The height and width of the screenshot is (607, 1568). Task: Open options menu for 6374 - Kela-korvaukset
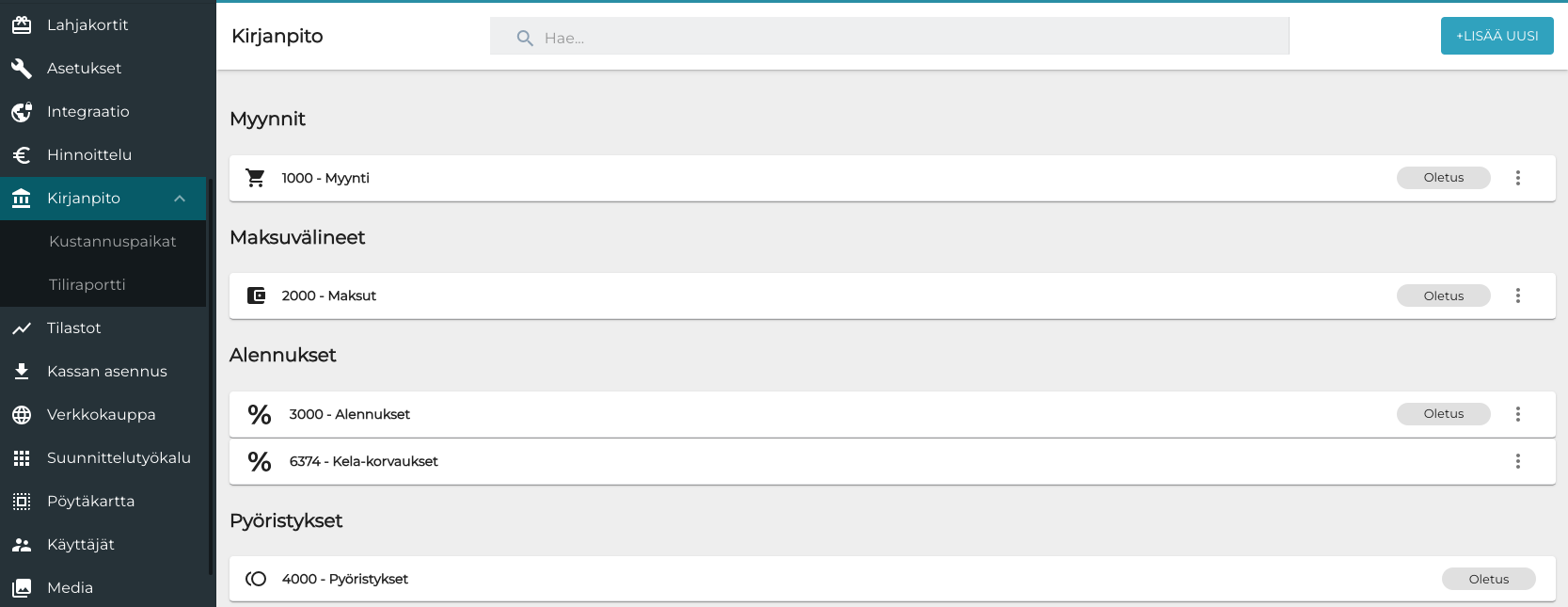point(1517,461)
